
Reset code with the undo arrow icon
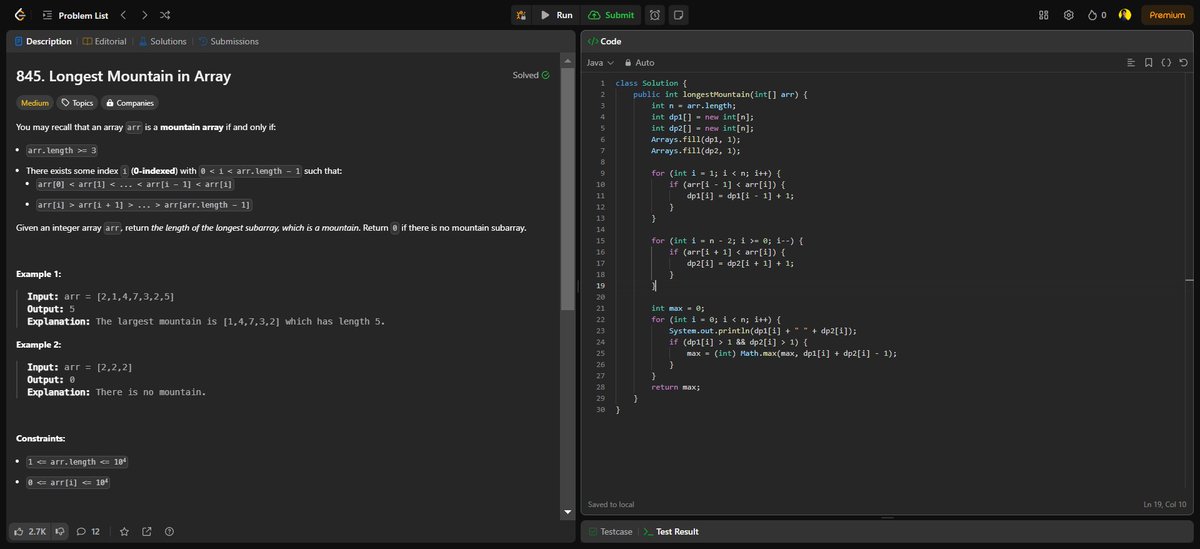(1183, 63)
